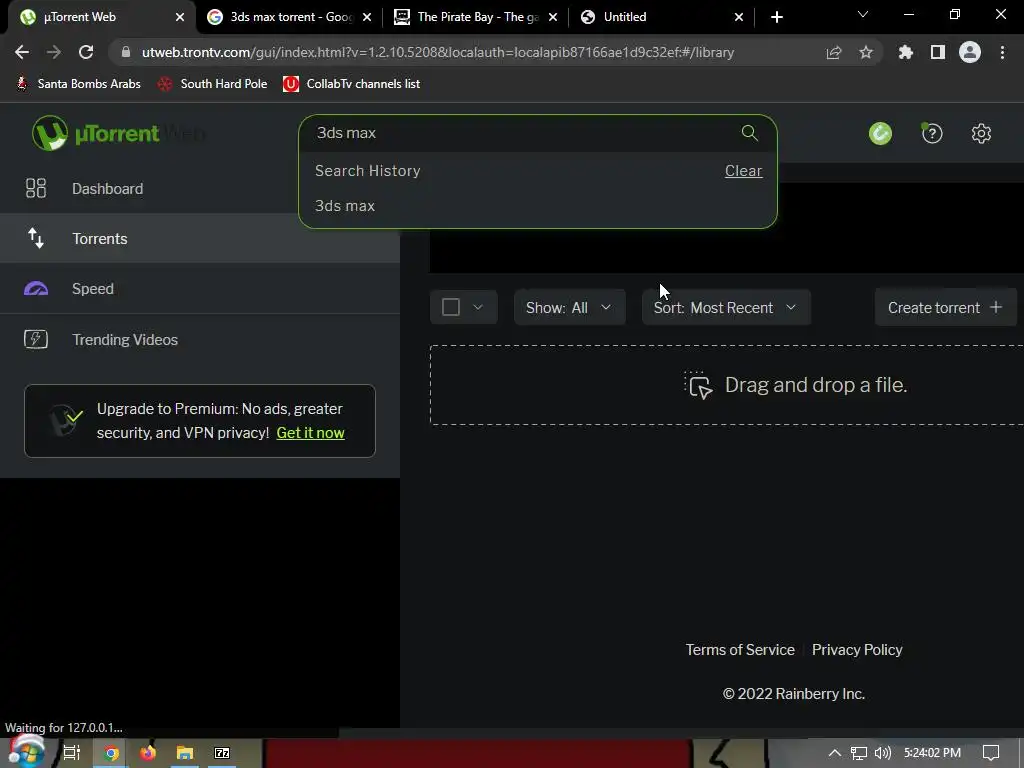Open Santa Bombs Arabs bookmark
1024x768 pixels.
(x=78, y=84)
